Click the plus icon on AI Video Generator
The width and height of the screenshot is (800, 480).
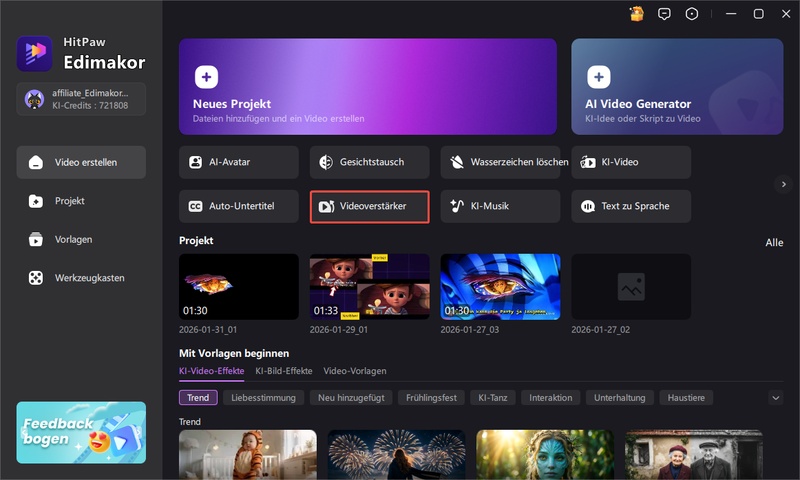tap(598, 77)
